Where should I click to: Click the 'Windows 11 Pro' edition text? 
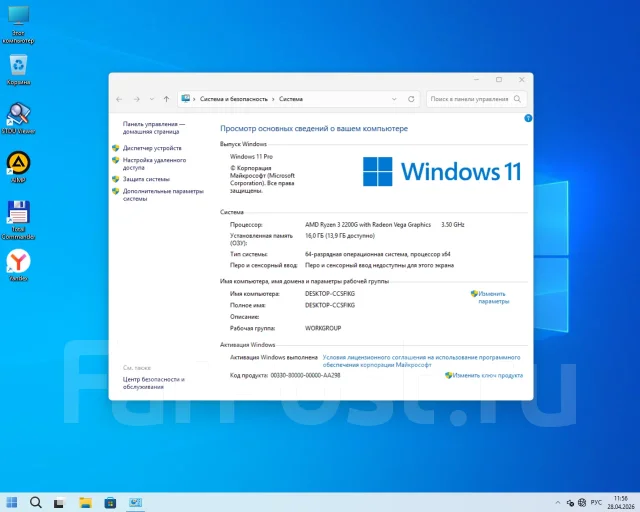coord(251,156)
